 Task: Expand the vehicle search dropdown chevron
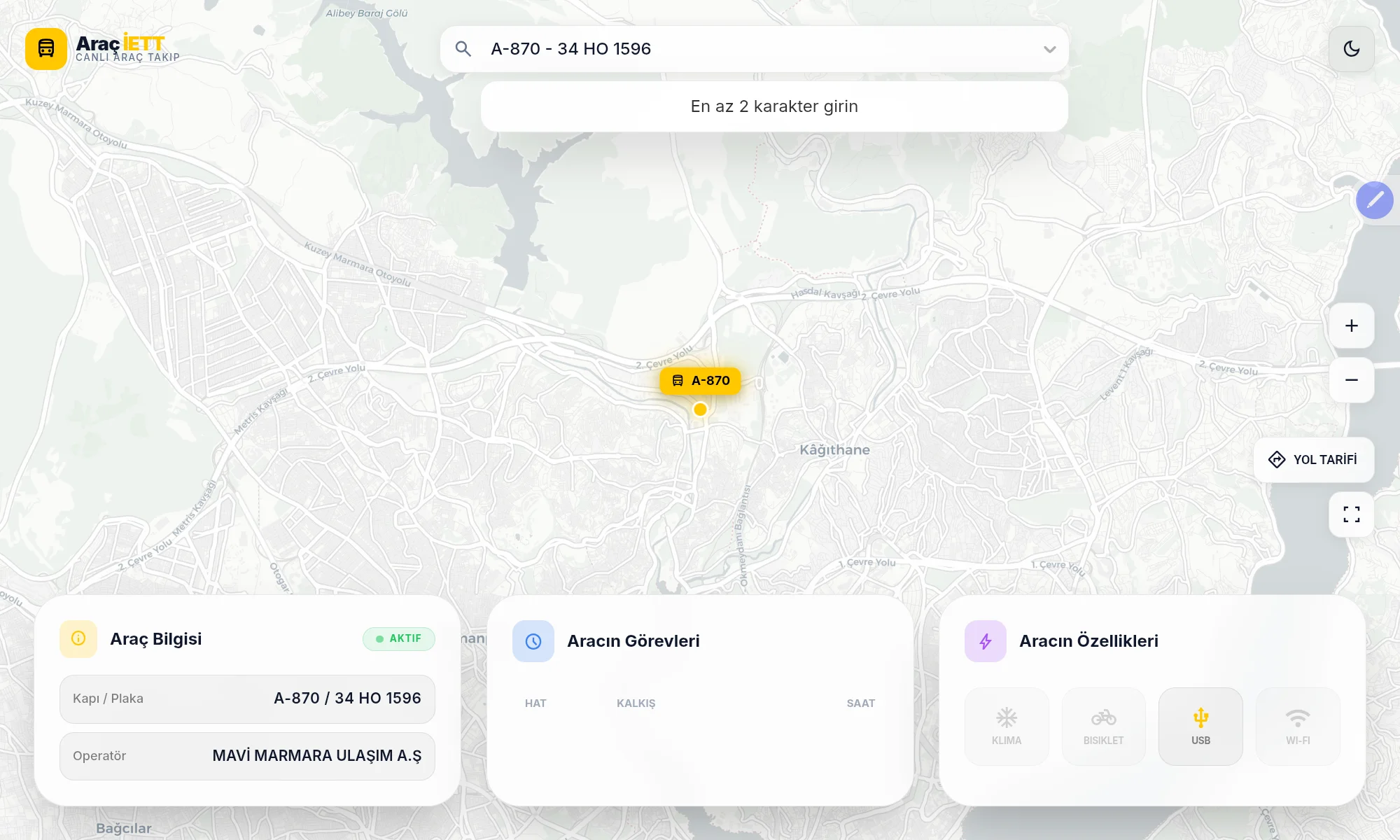click(x=1049, y=49)
